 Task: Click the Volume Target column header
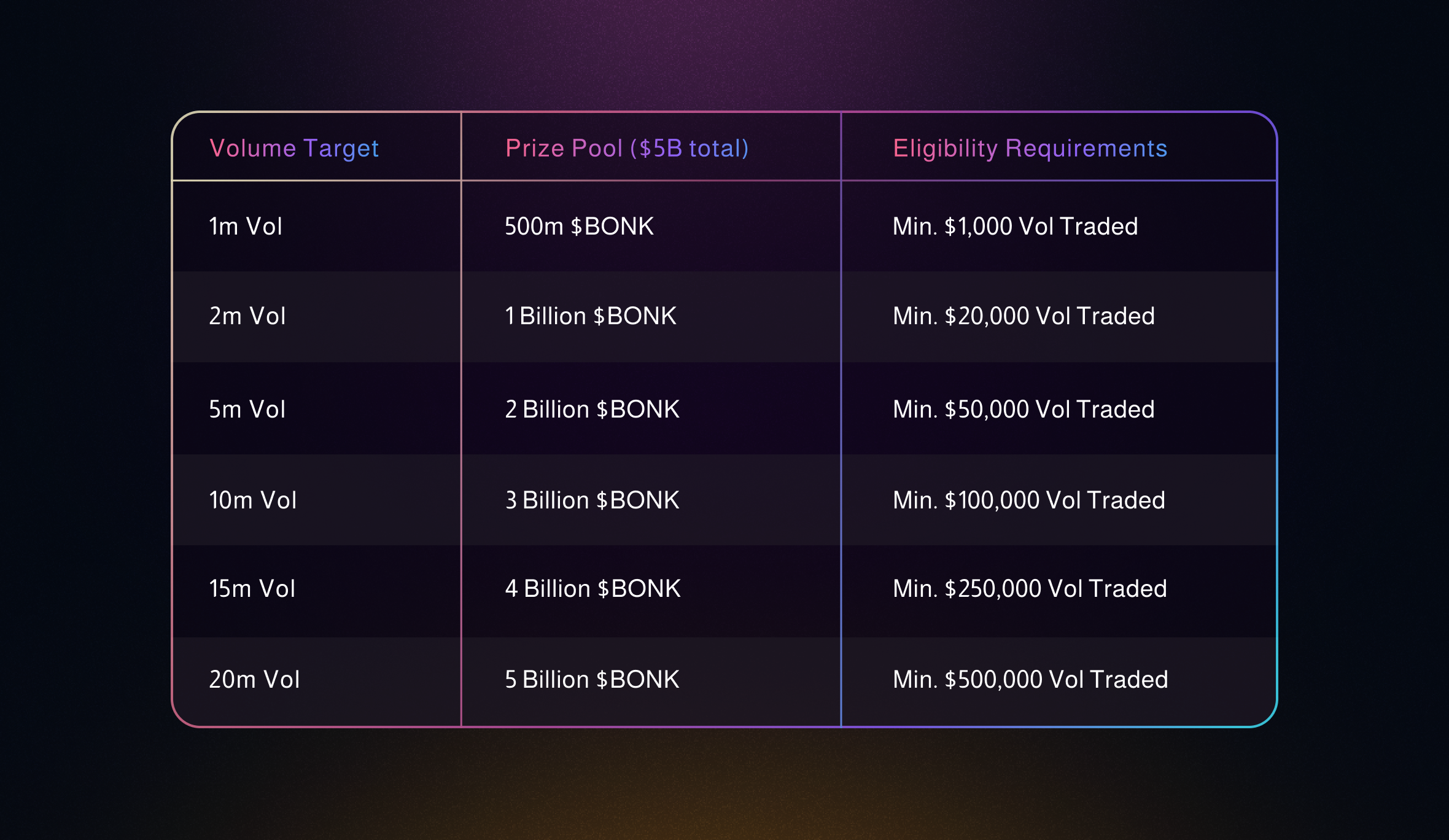coord(294,149)
